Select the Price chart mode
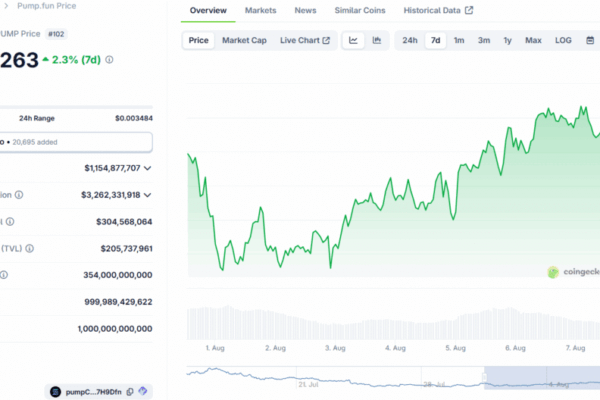 tap(199, 40)
